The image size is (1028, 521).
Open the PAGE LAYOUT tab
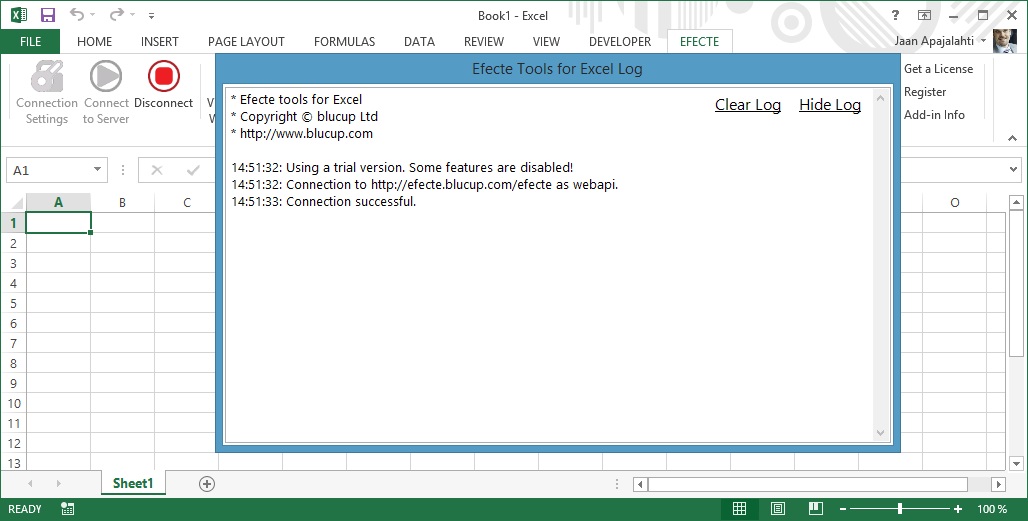(246, 41)
